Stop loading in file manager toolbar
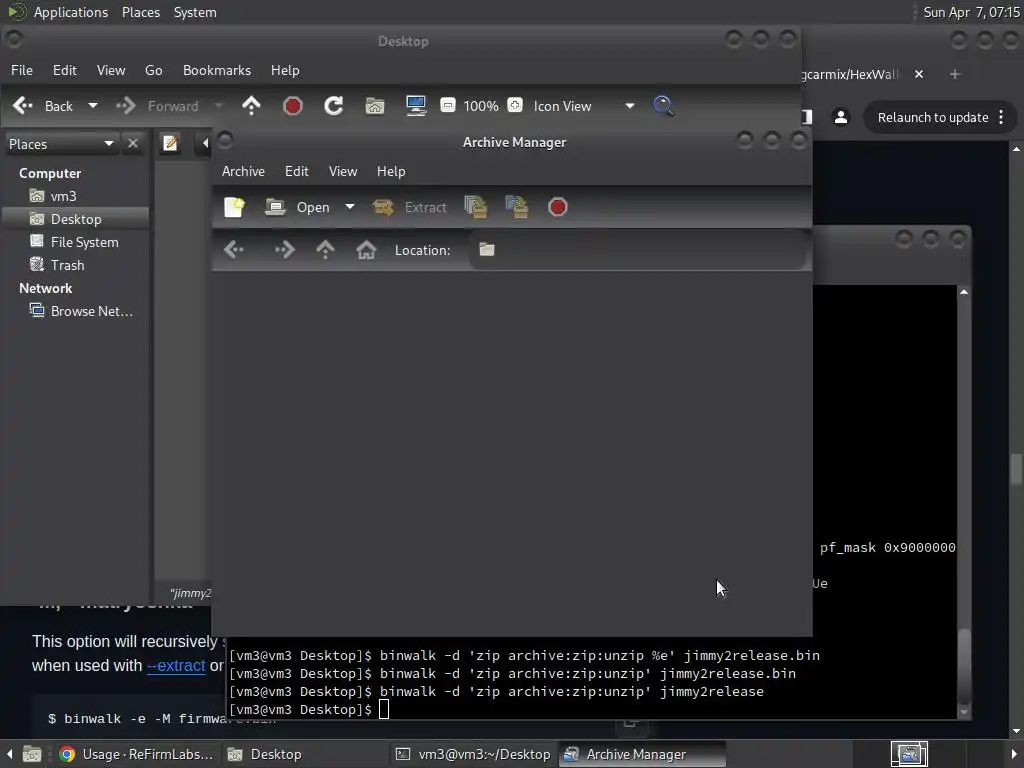Image resolution: width=1024 pixels, height=768 pixels. [293, 106]
